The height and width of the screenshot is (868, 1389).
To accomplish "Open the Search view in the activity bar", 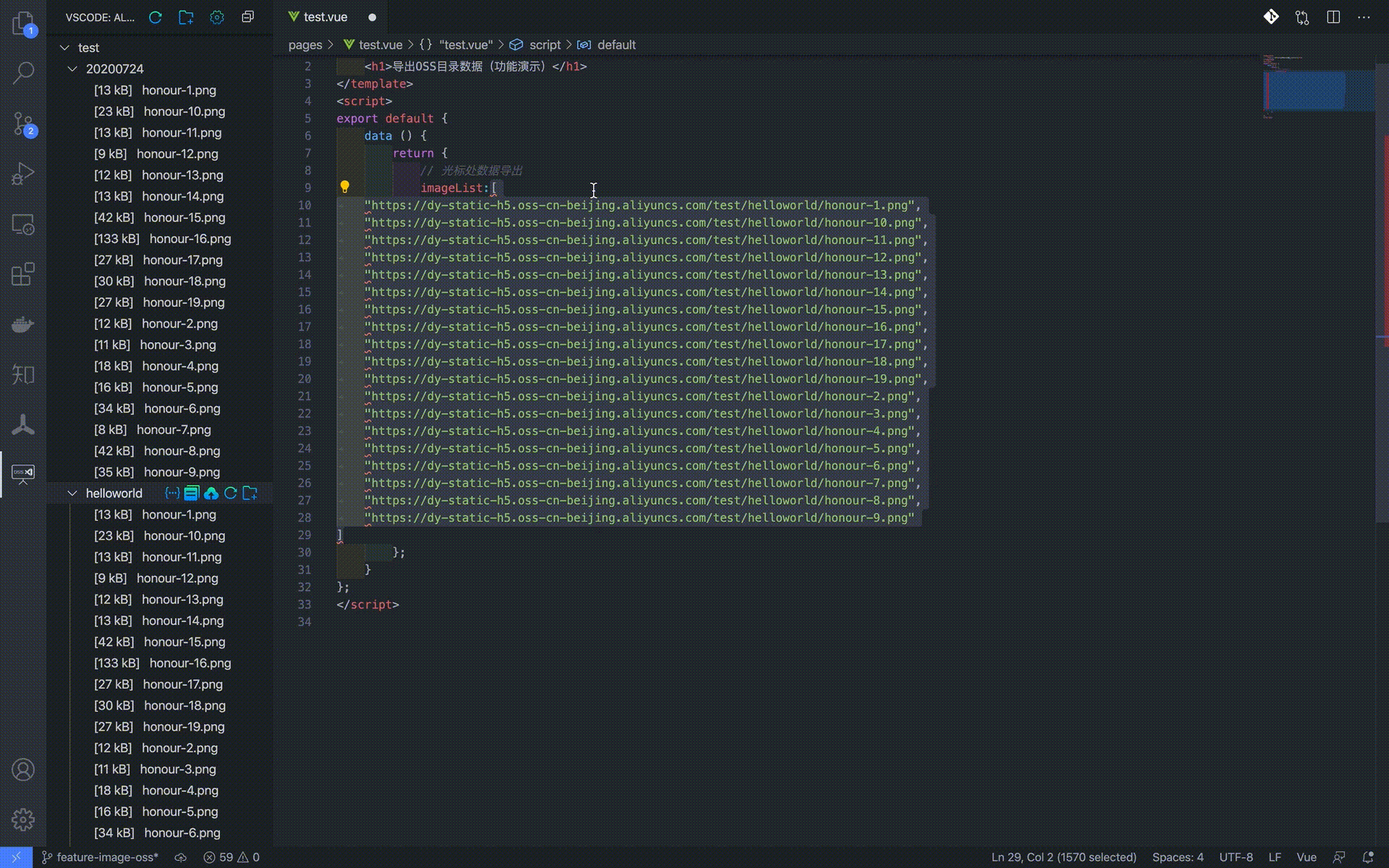I will [23, 72].
